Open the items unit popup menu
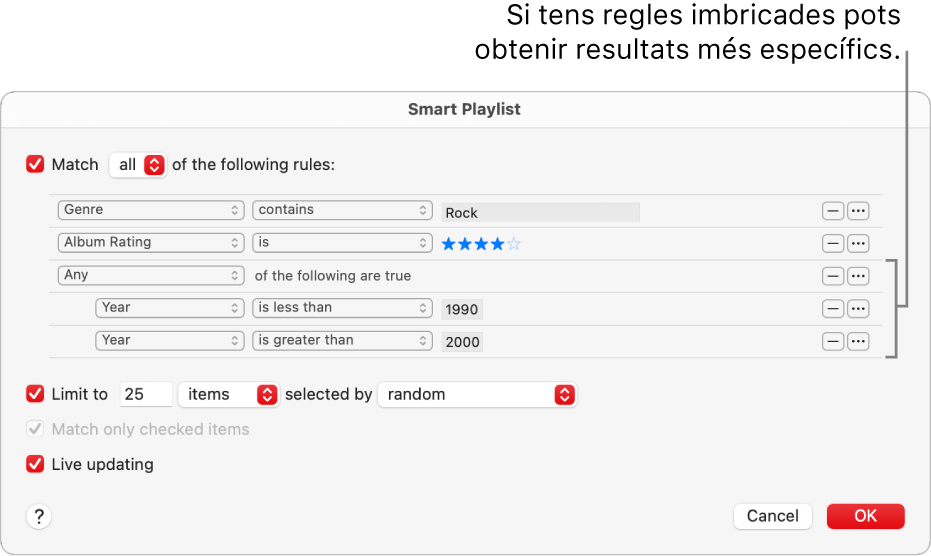Screen dimensions: 931x556 click(229, 394)
